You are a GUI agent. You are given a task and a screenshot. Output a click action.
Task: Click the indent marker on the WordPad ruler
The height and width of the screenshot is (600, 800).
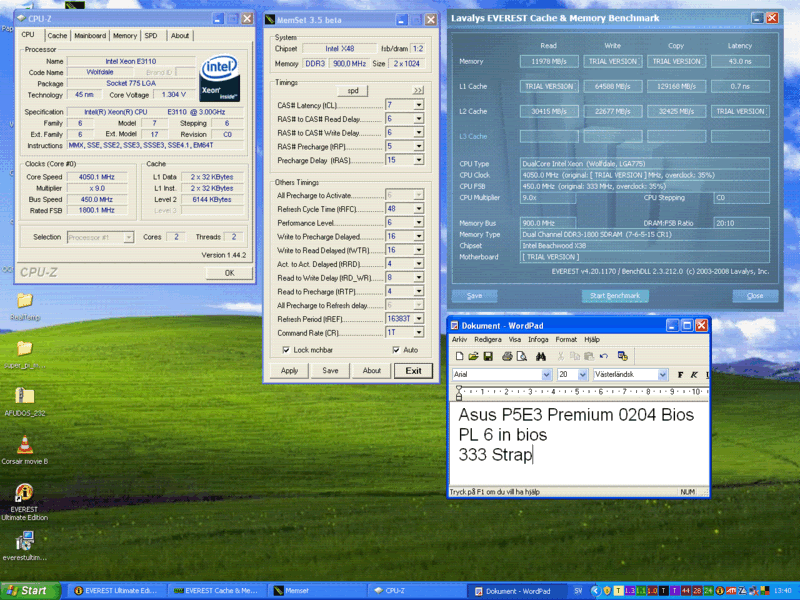coord(459,392)
